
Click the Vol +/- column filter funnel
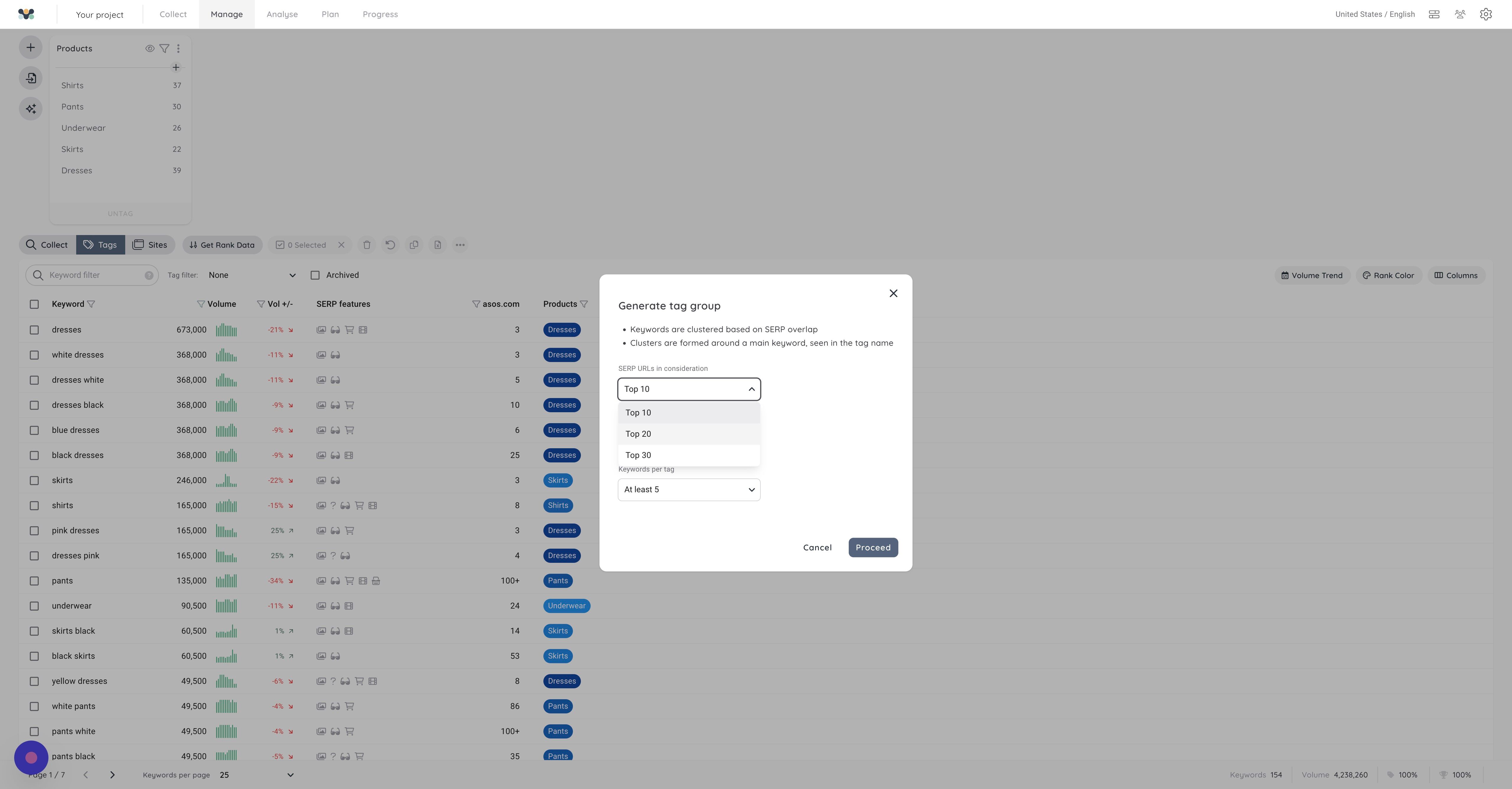pyautogui.click(x=260, y=304)
